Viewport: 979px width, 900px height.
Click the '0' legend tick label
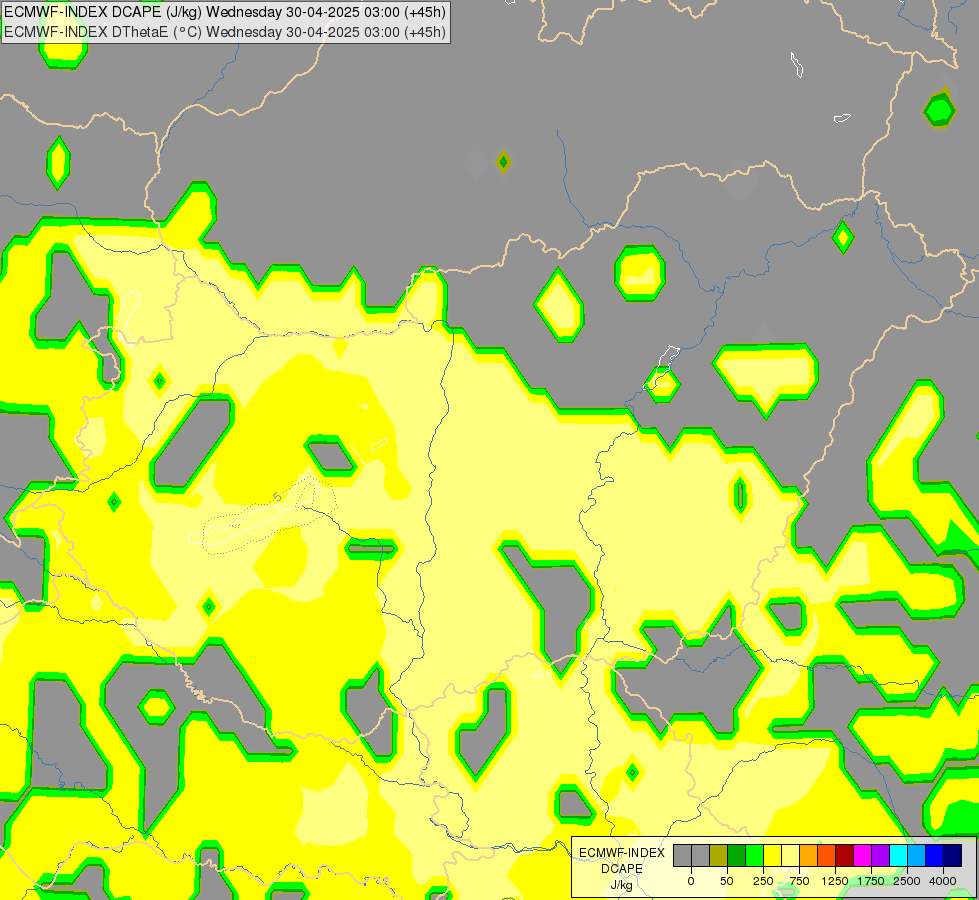pos(691,881)
